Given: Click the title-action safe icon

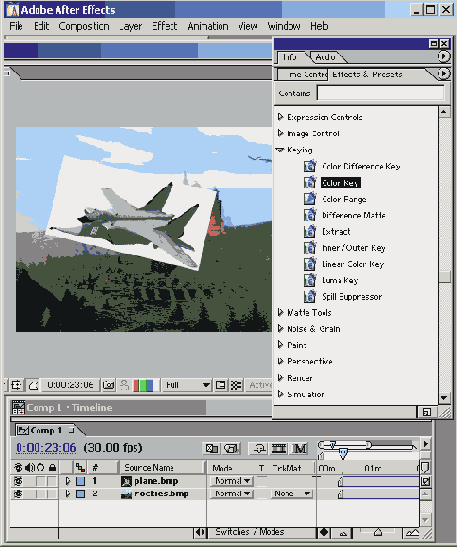Looking at the screenshot, I should pyautogui.click(x=16, y=385).
